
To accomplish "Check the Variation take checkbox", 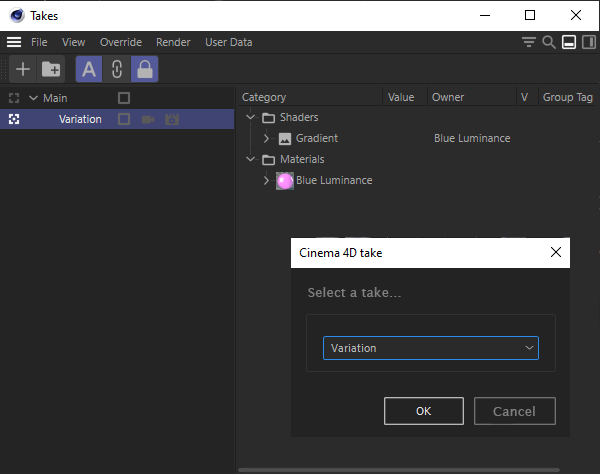I will point(124,119).
